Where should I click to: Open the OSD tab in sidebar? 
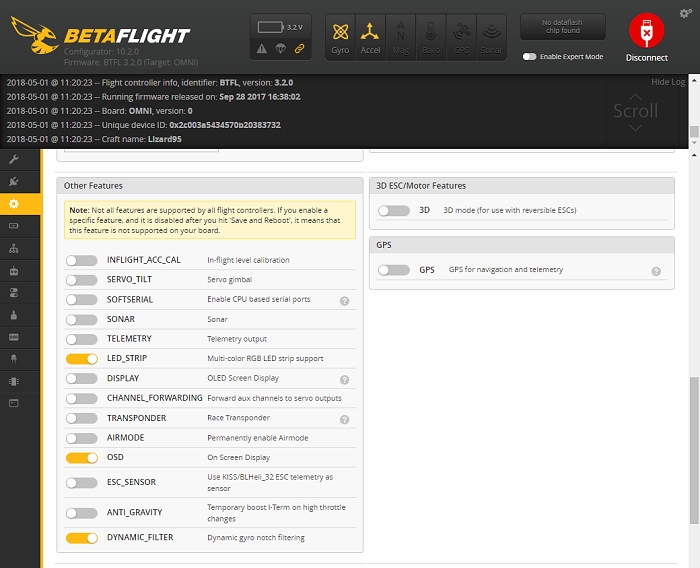pyautogui.click(x=14, y=337)
